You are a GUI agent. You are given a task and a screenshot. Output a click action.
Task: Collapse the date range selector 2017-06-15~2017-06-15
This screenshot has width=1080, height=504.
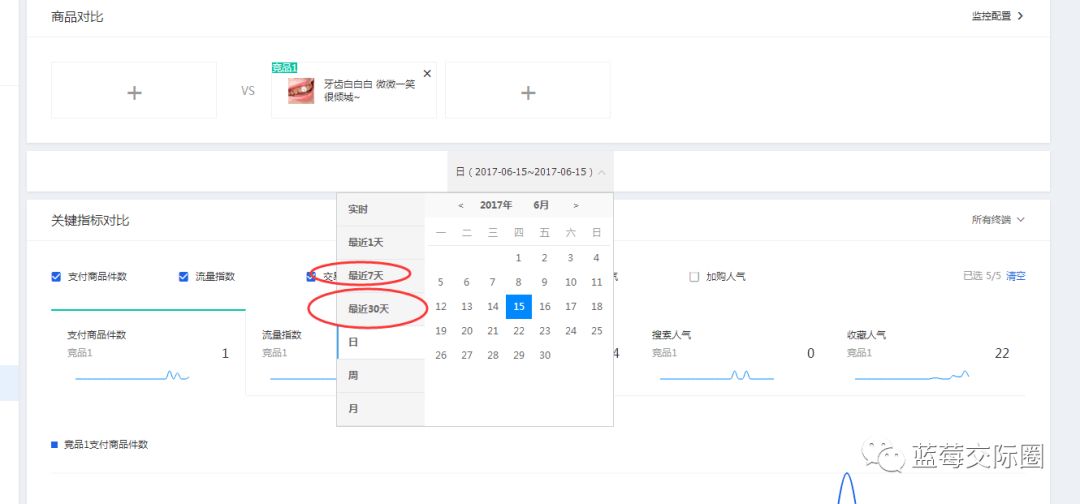pyautogui.click(x=530, y=172)
